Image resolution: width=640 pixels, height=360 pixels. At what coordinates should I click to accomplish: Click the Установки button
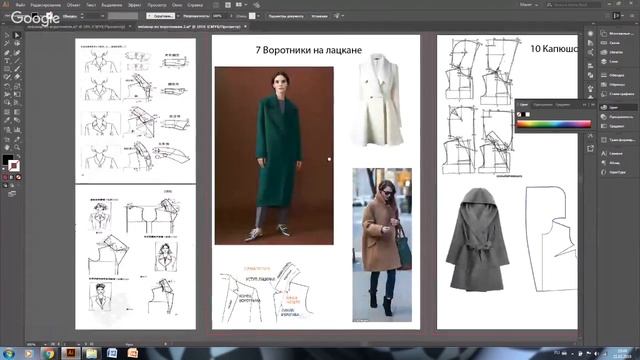(x=319, y=16)
